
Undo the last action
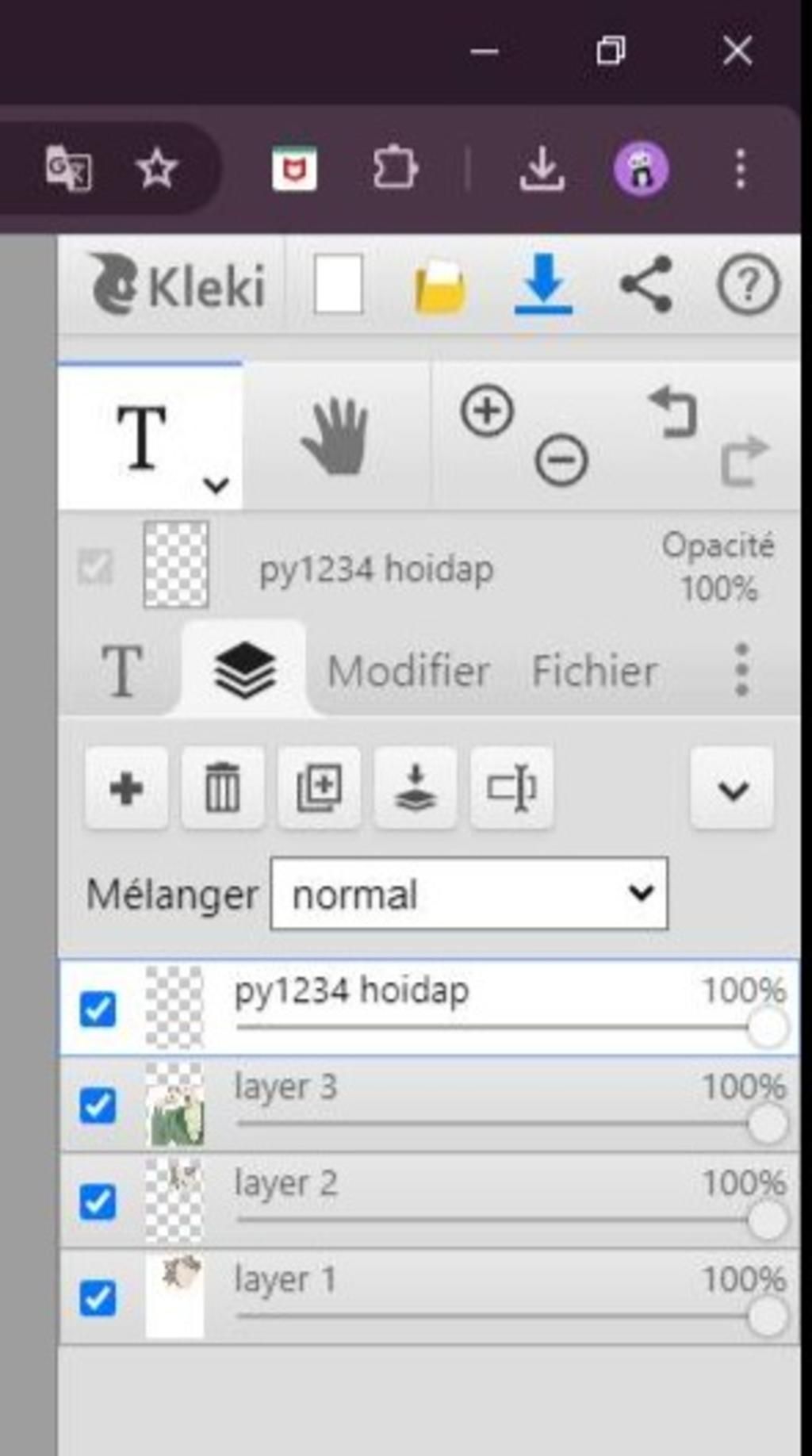click(x=673, y=411)
